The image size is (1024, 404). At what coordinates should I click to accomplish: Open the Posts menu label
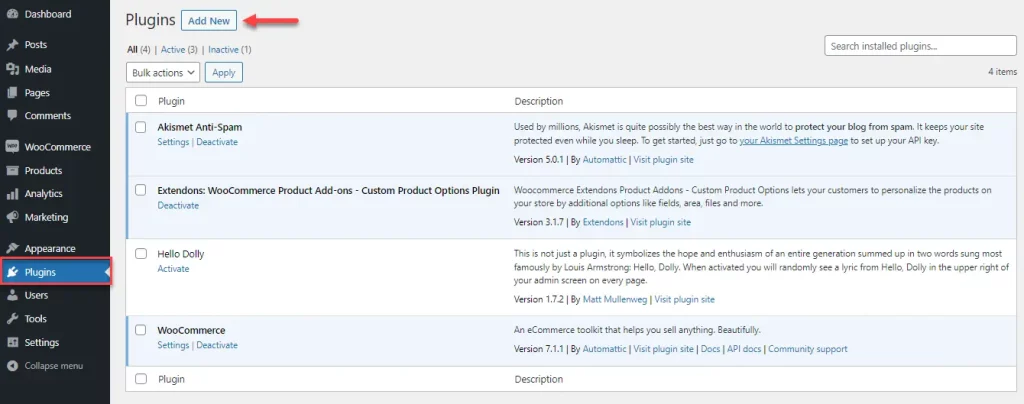point(36,45)
